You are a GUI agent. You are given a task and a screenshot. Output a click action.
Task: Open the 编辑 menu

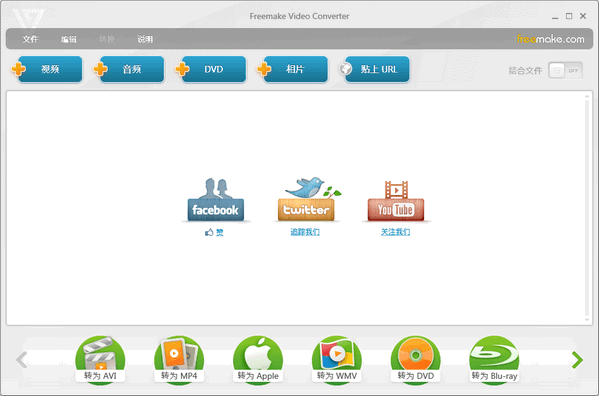[x=69, y=39]
